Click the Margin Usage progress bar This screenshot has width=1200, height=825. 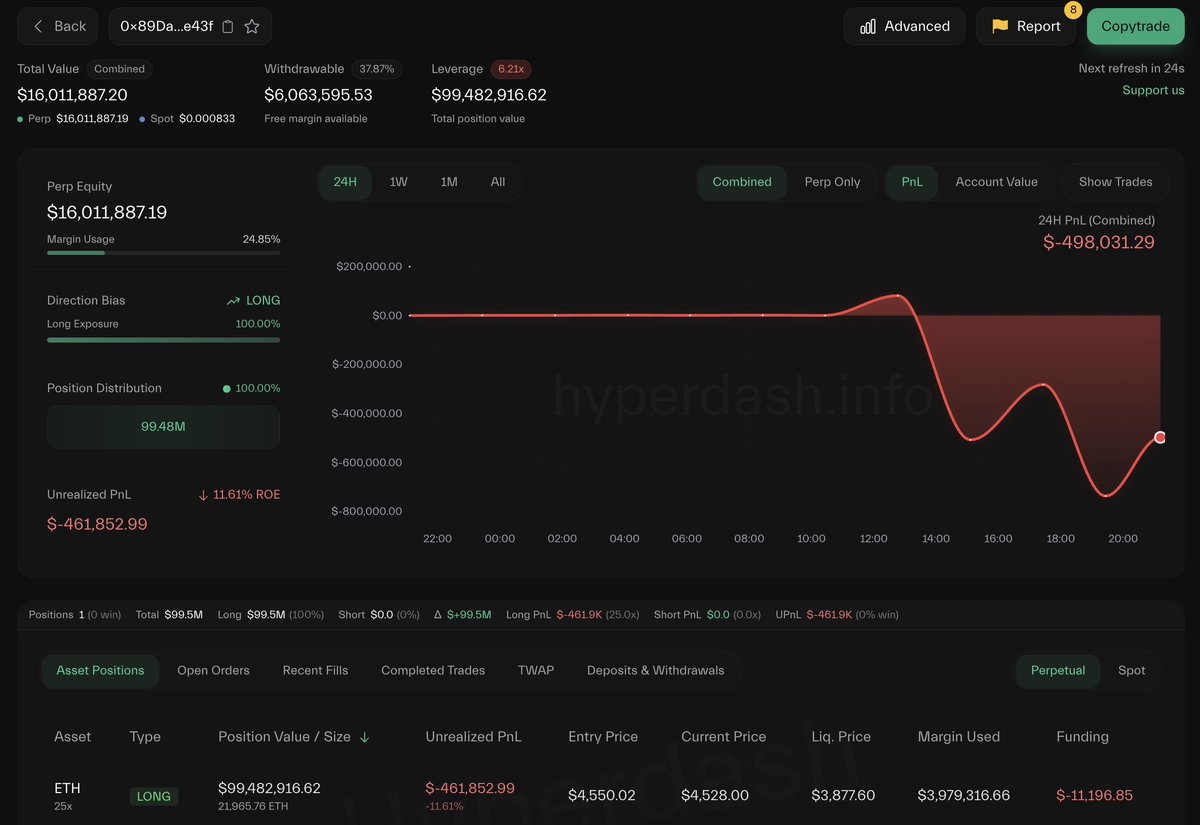(164, 253)
